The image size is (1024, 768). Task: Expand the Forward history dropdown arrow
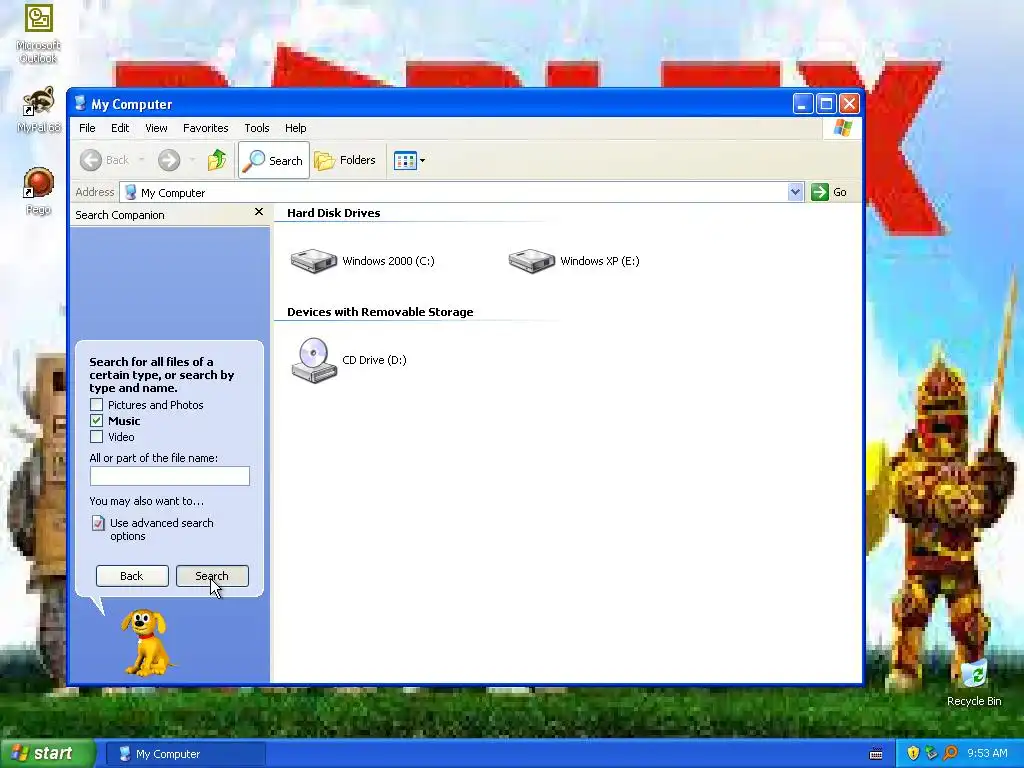pos(192,160)
